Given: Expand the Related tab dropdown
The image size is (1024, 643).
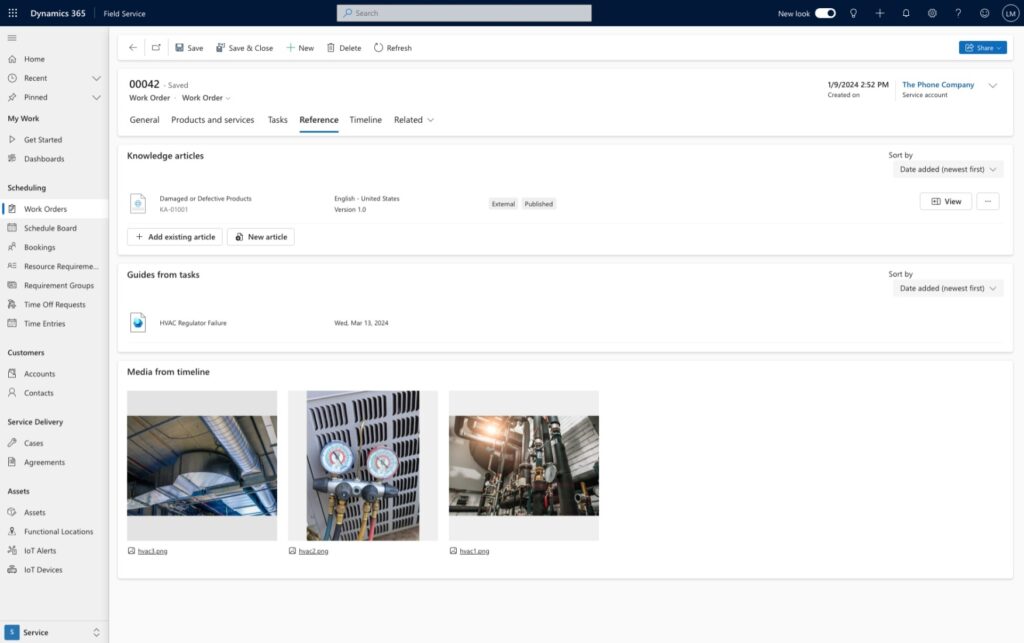Looking at the screenshot, I should tap(414, 120).
